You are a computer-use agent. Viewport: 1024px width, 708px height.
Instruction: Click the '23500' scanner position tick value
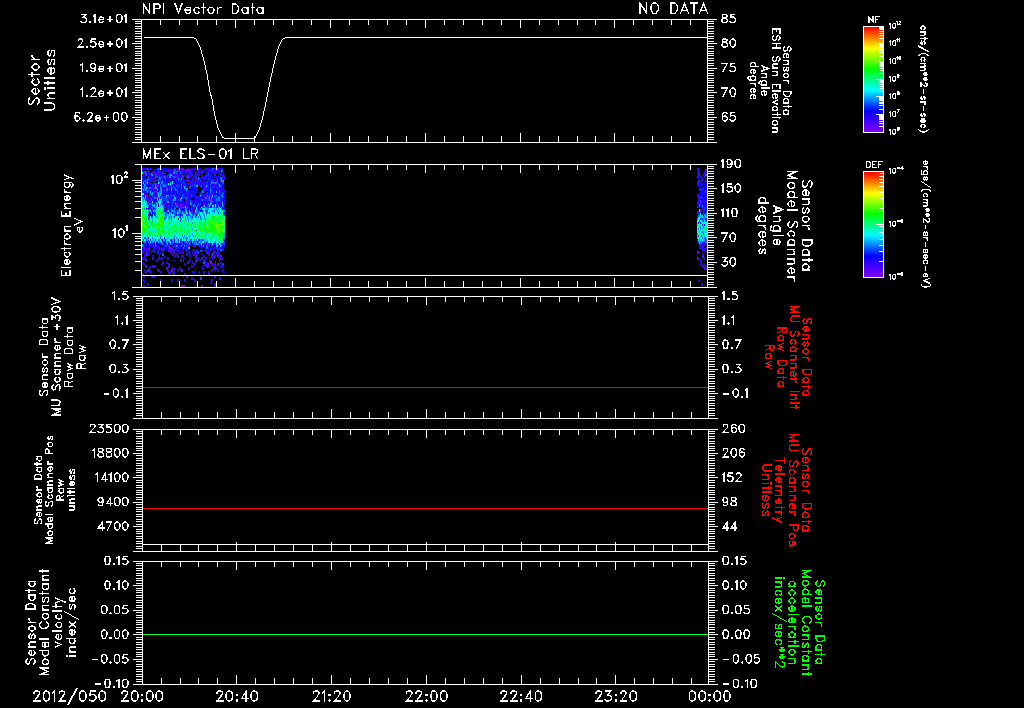(x=108, y=428)
